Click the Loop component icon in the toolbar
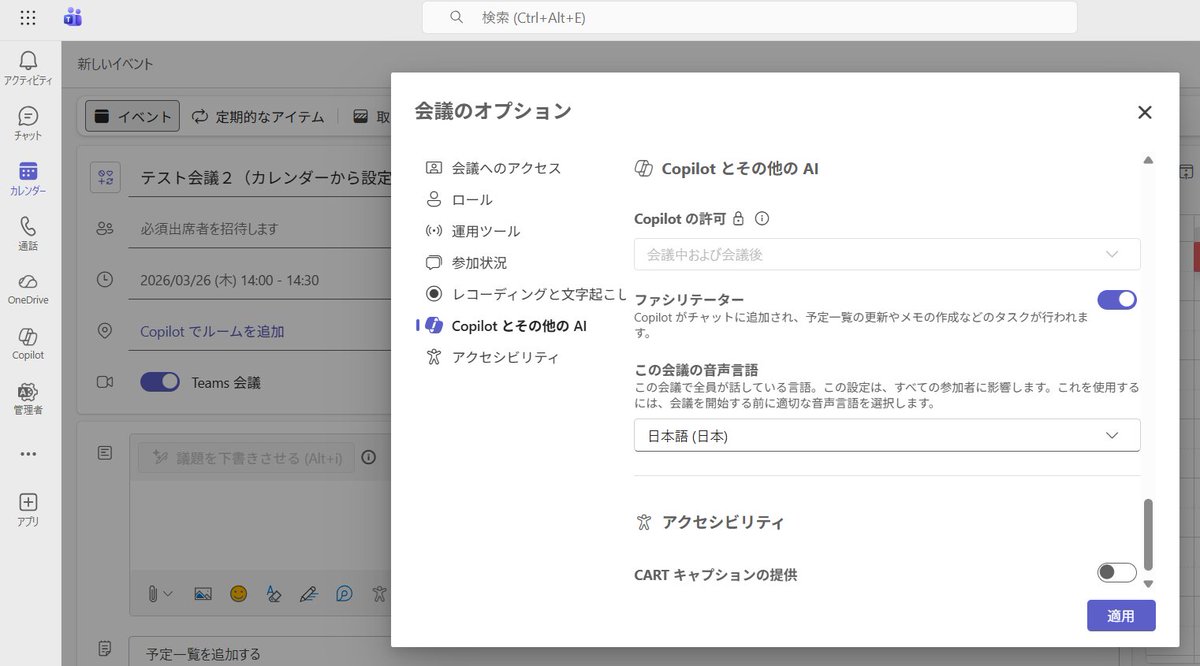Screen dimensions: 1200x666 tap(343, 593)
